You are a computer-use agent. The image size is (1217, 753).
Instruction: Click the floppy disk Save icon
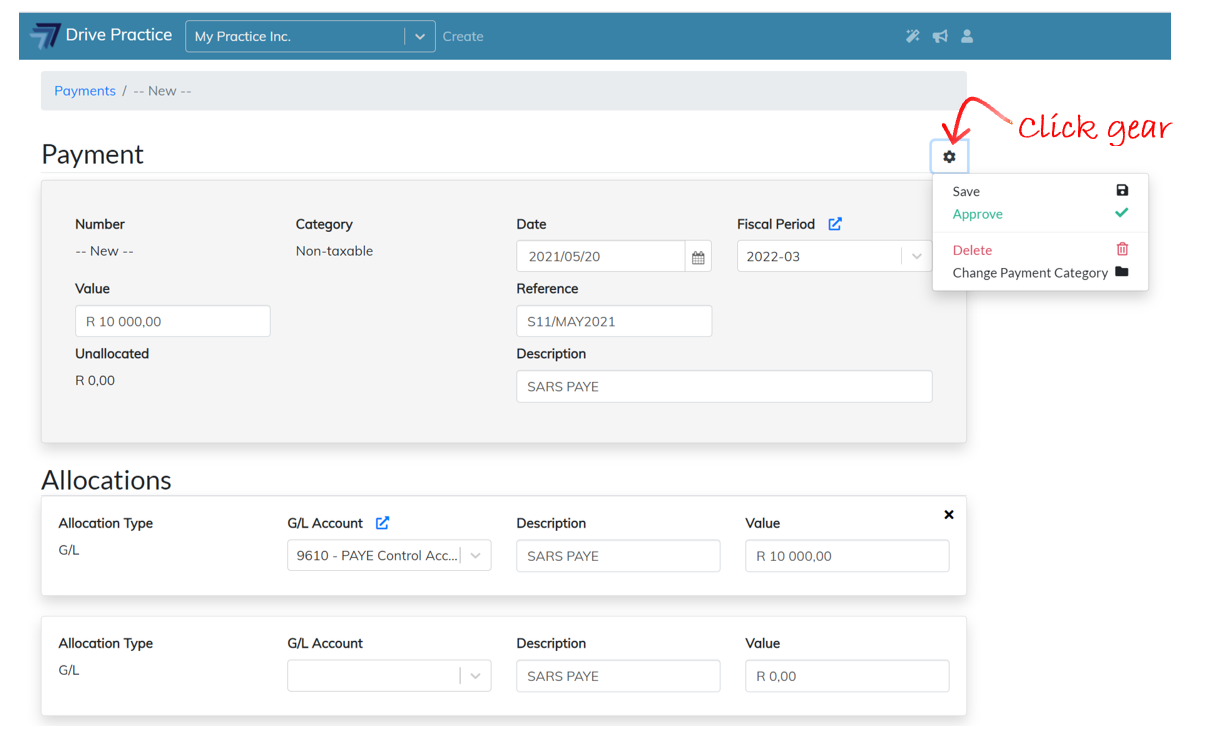(1122, 190)
